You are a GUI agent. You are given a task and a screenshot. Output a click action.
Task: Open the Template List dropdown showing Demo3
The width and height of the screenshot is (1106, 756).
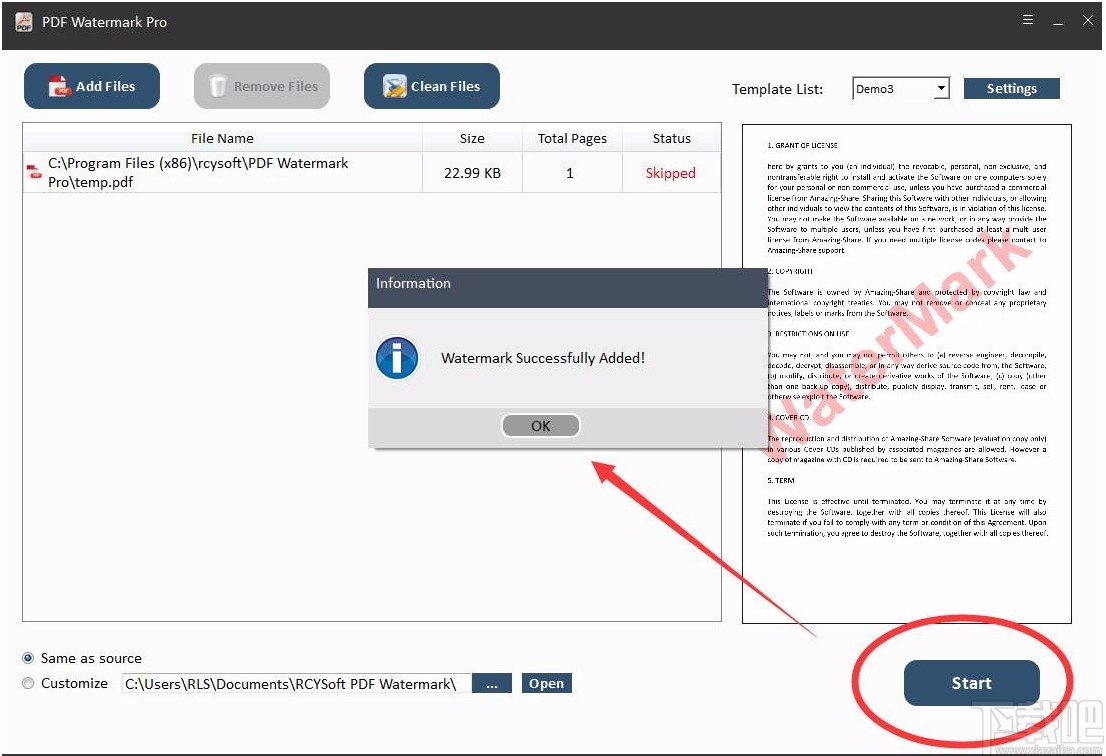click(901, 89)
